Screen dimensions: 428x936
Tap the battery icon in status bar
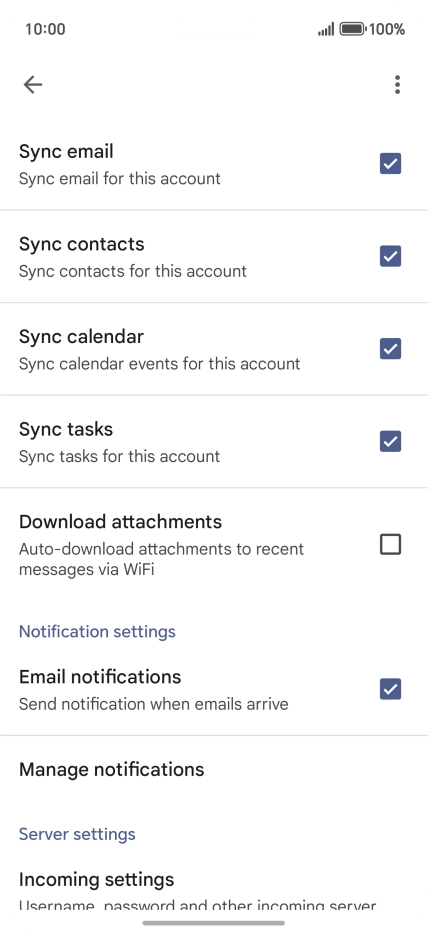tap(352, 29)
